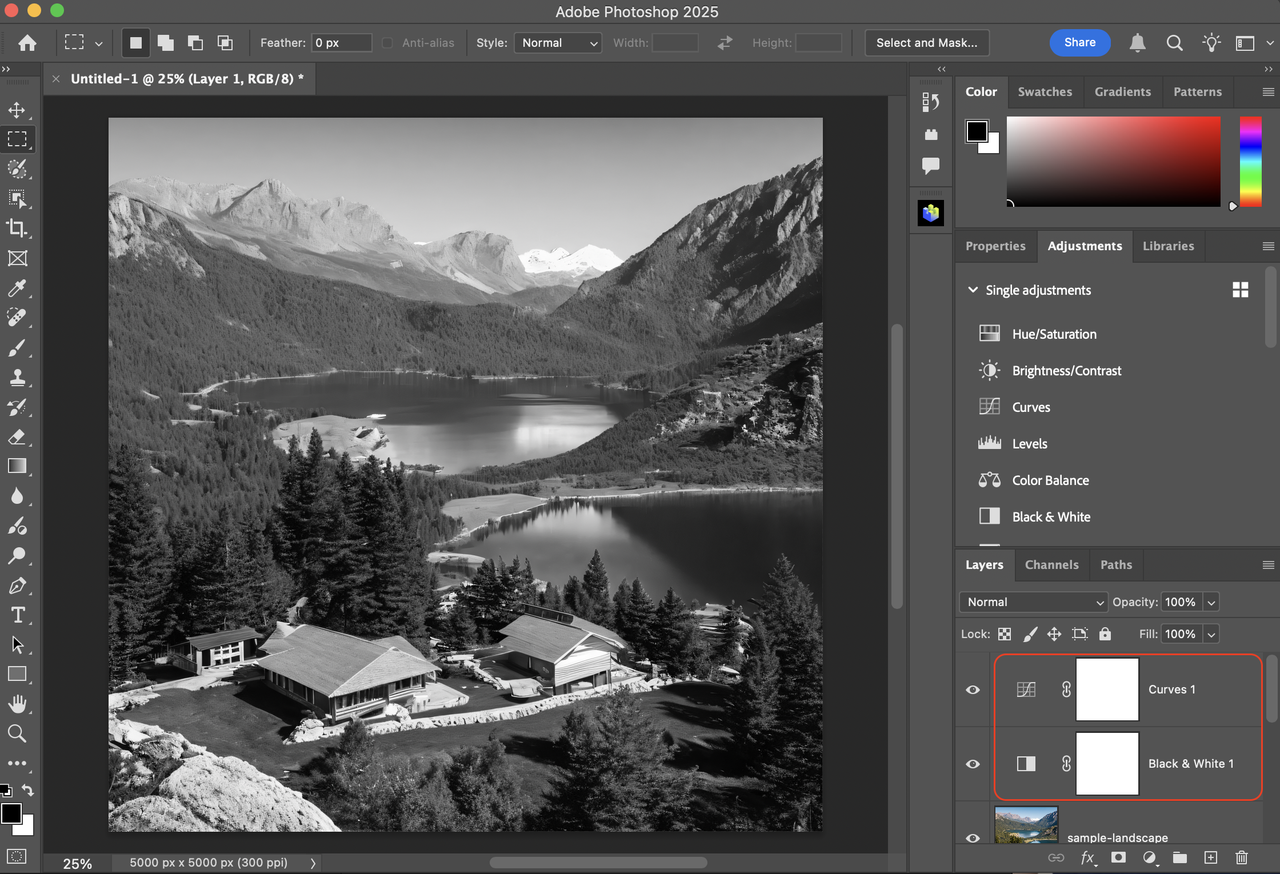Image resolution: width=1280 pixels, height=874 pixels.
Task: Select the Eyedropper tool
Action: pos(17,288)
